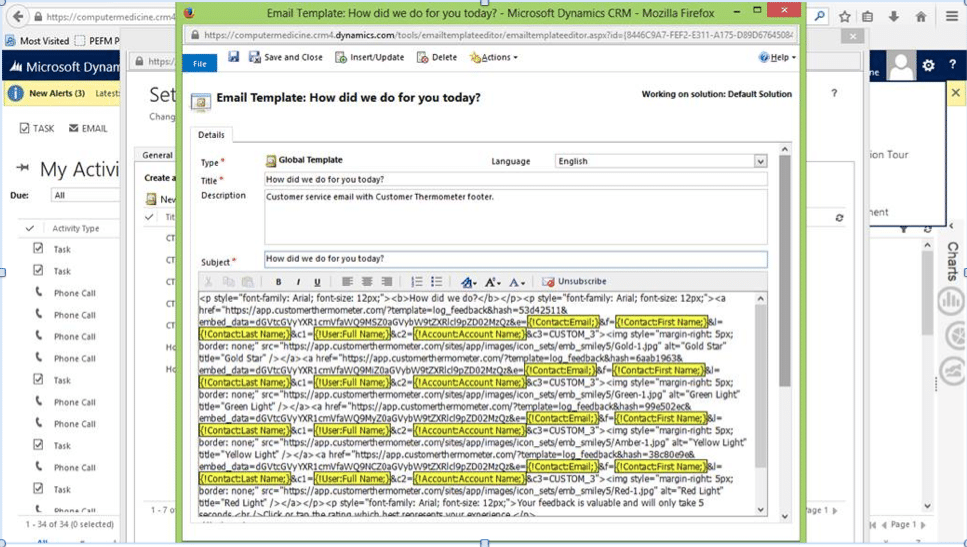
Task: Click the Firefox home icon
Action: [921, 17]
